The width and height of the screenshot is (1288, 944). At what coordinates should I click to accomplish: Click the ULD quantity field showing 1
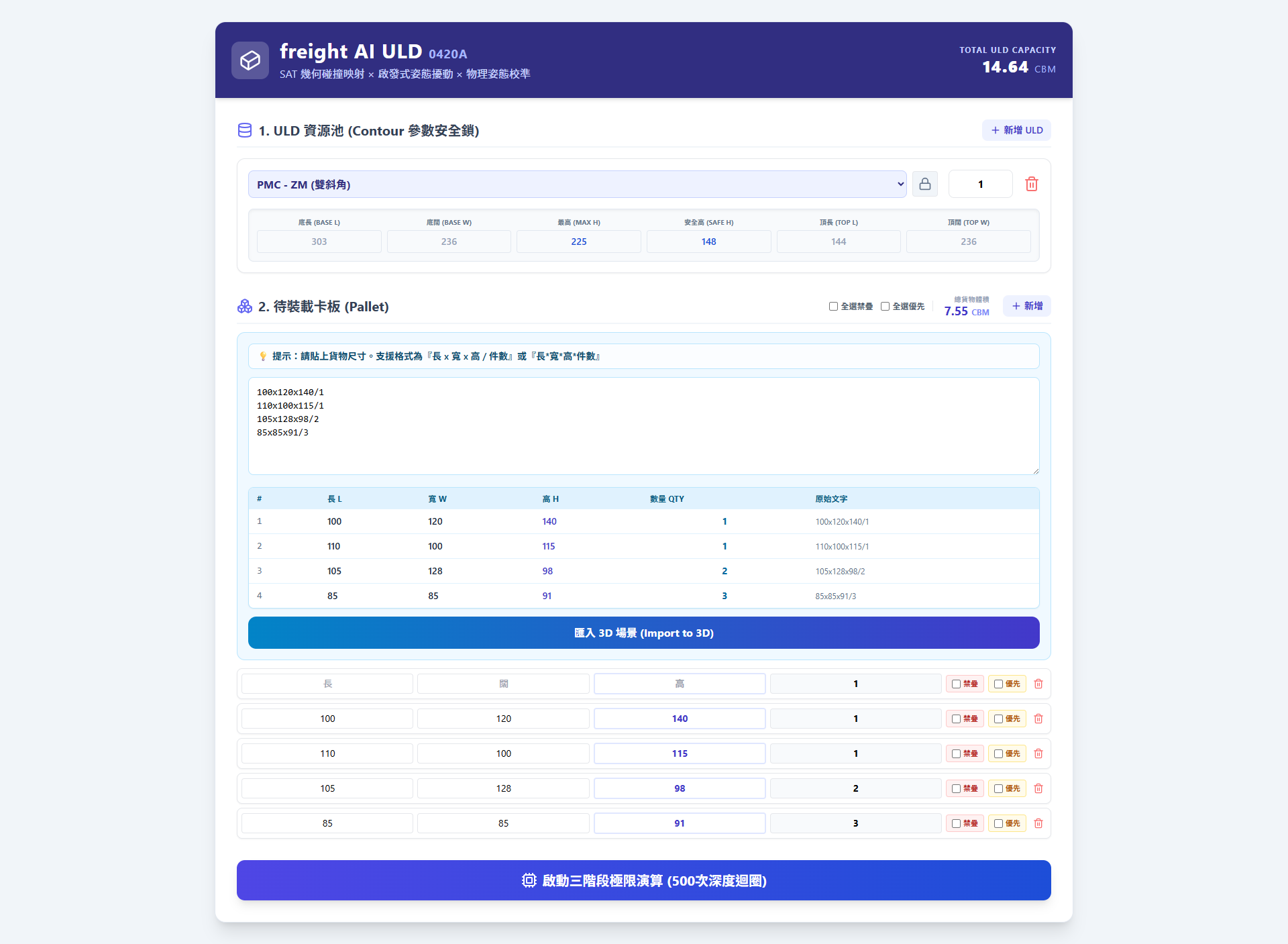pyautogui.click(x=980, y=184)
